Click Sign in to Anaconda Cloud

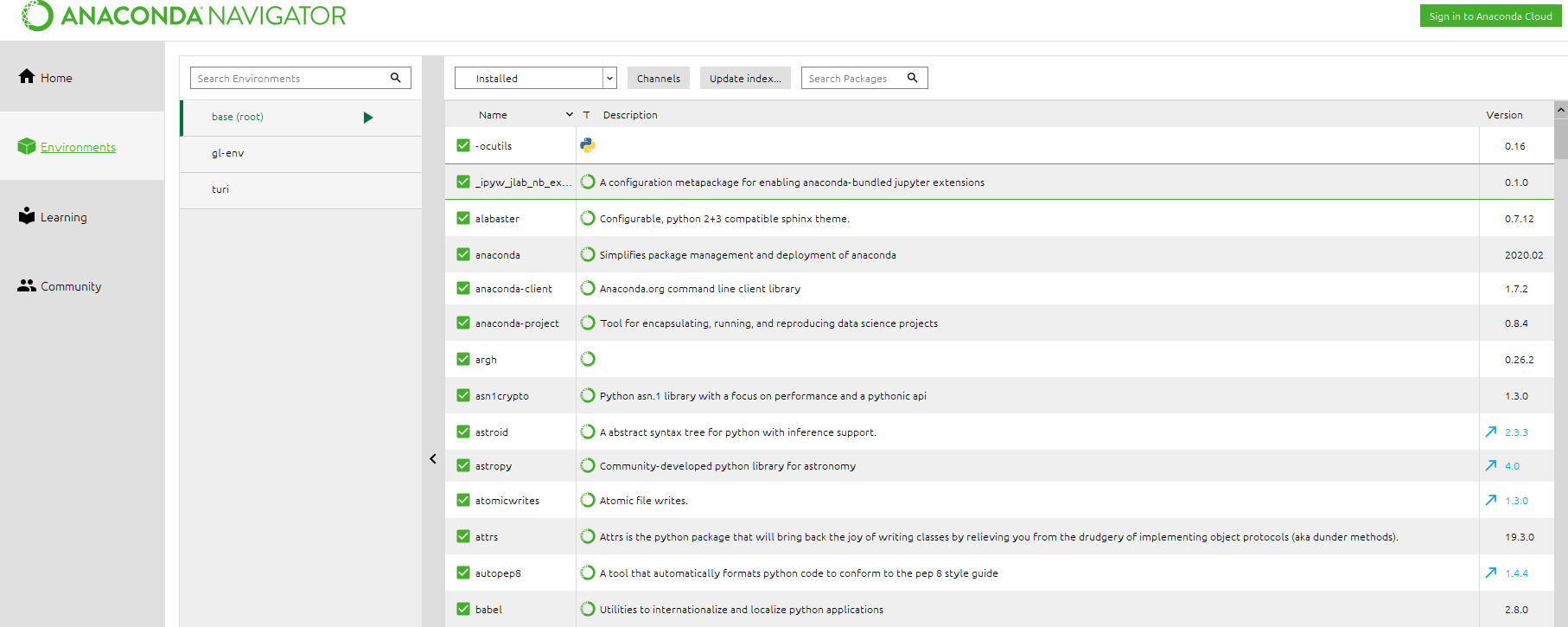[1490, 16]
